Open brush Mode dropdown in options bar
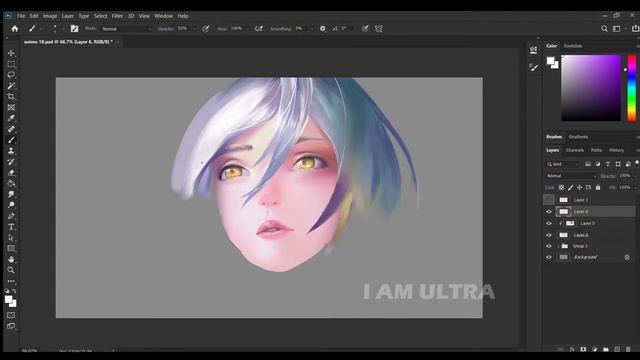This screenshot has height=360, width=640. (x=127, y=29)
